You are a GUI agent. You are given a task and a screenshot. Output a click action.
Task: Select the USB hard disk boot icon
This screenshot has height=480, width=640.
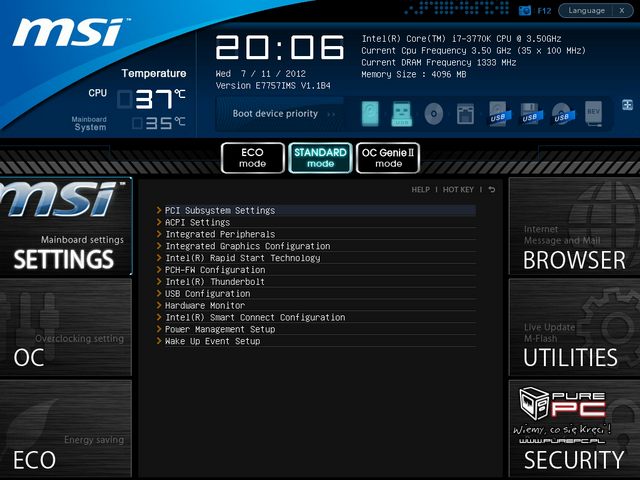click(498, 113)
